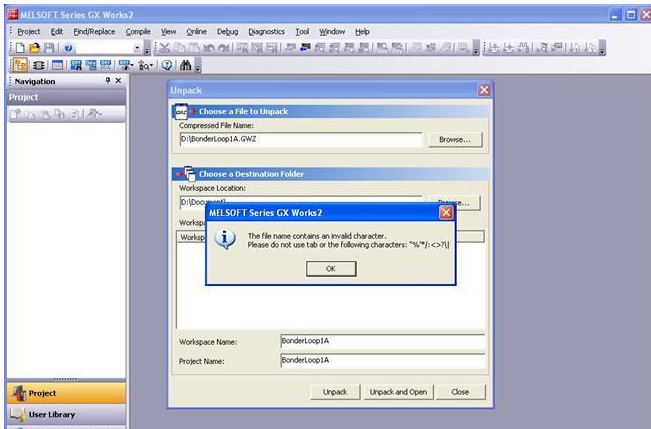This screenshot has width=651, height=429.
Task: Click the New Data icon in Project toolbar
Action: (x=16, y=114)
